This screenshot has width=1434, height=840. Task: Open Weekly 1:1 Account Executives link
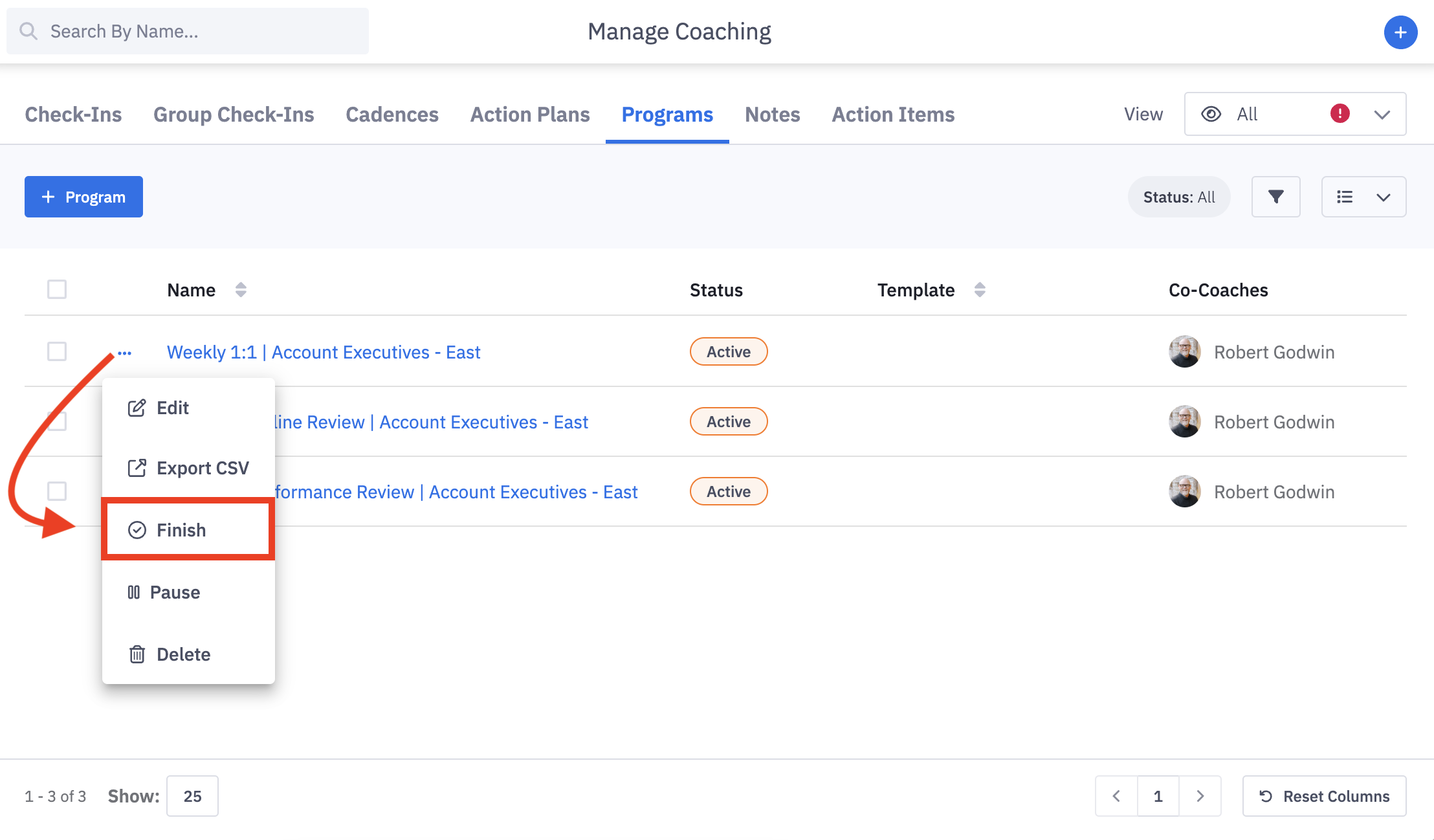[323, 352]
